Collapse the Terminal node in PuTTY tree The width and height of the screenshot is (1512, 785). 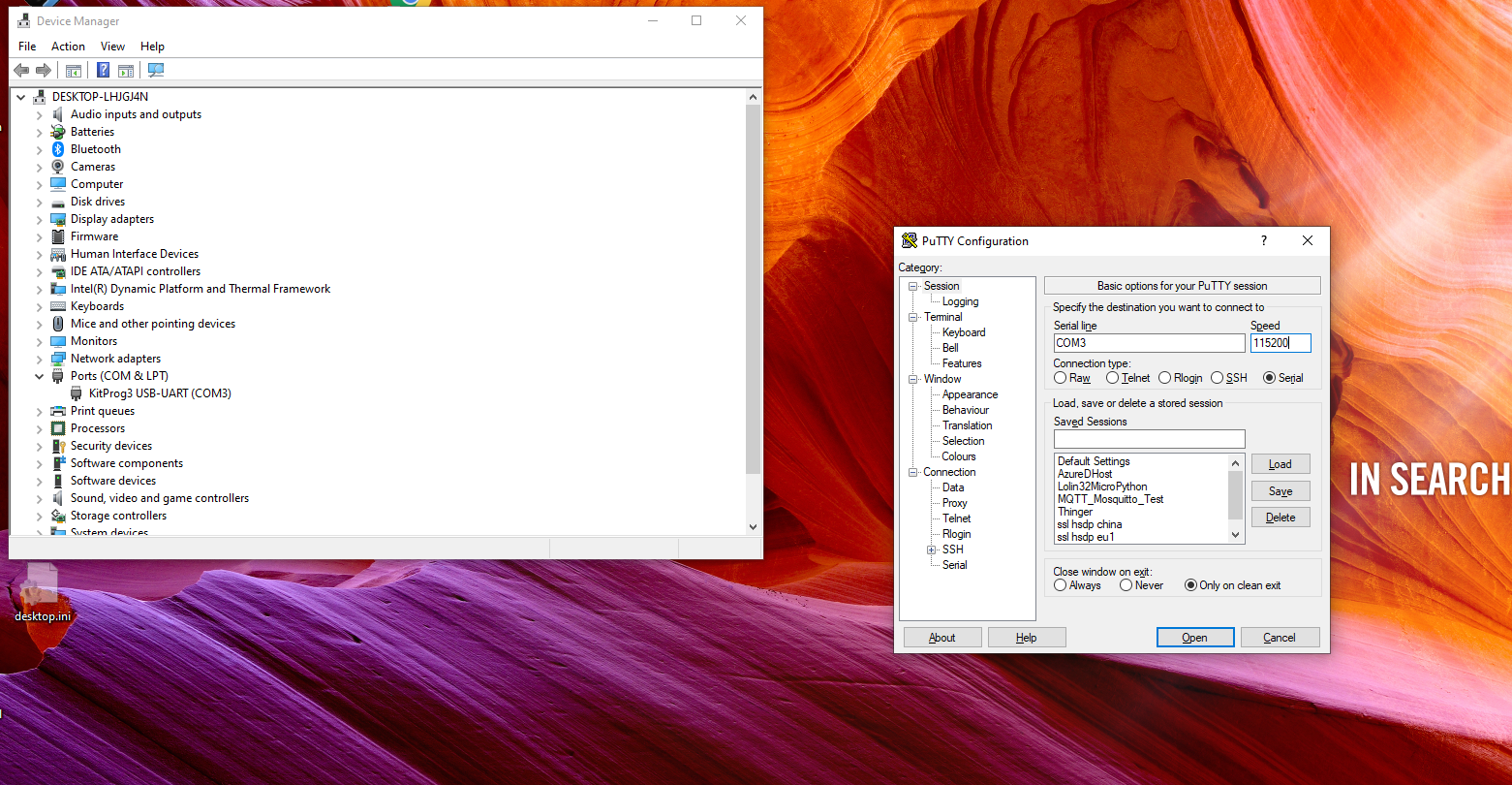click(x=913, y=317)
